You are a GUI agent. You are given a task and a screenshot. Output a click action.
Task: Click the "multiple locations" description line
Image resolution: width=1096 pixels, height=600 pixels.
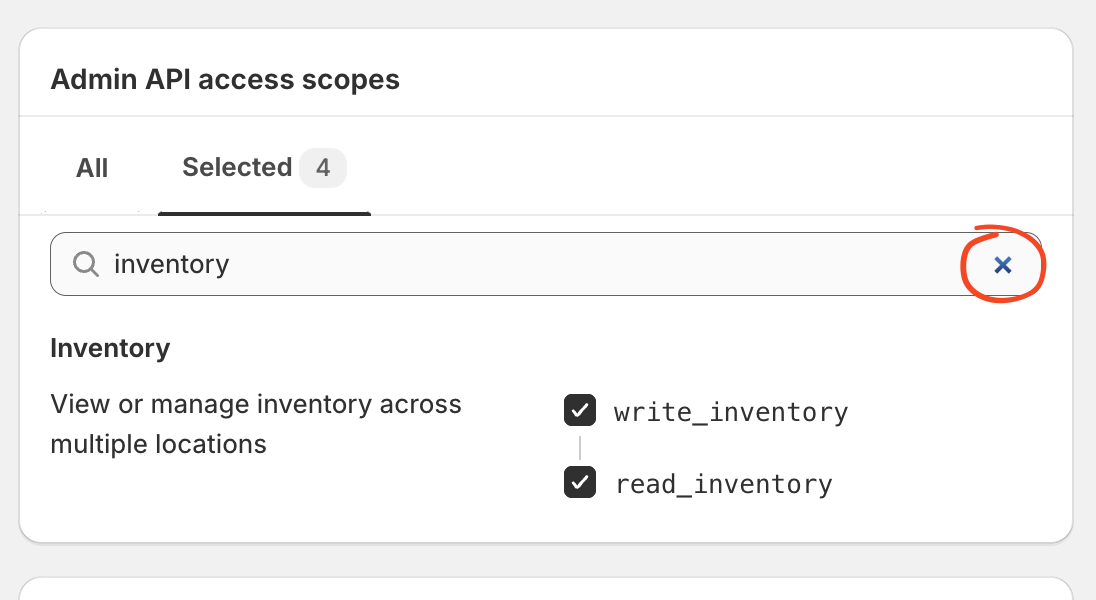(159, 445)
